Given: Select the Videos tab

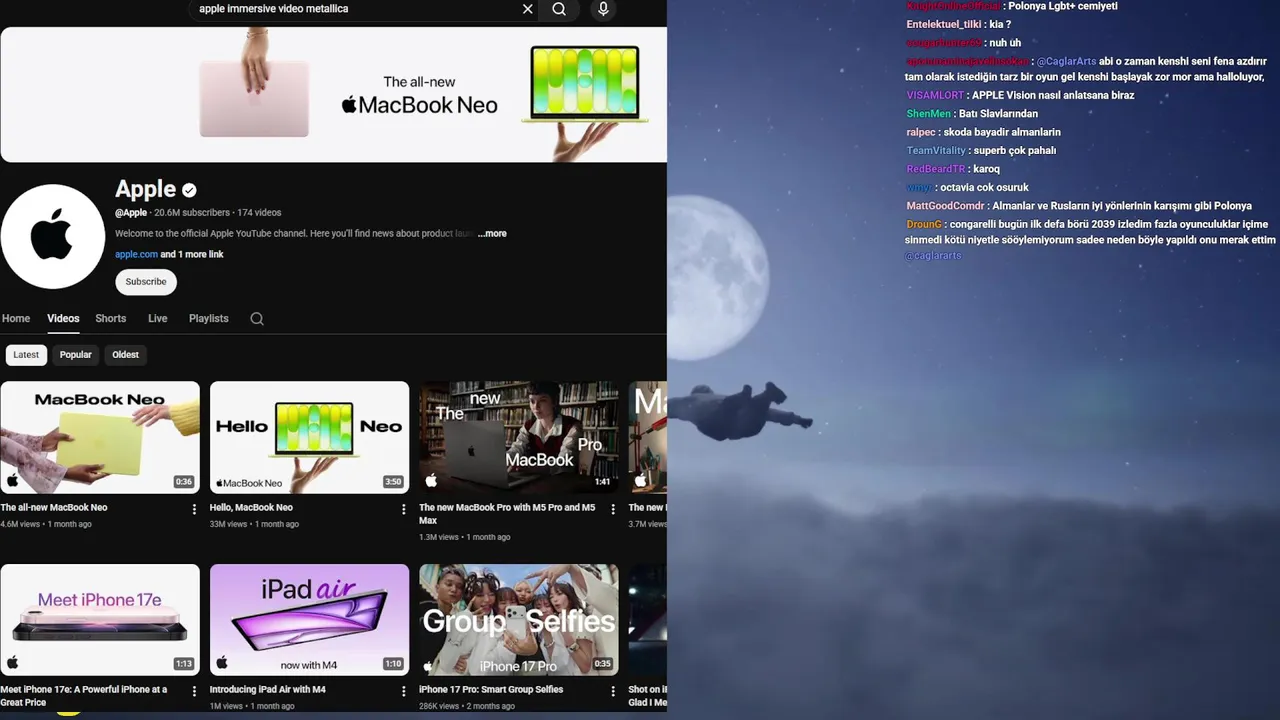Looking at the screenshot, I should coord(63,318).
